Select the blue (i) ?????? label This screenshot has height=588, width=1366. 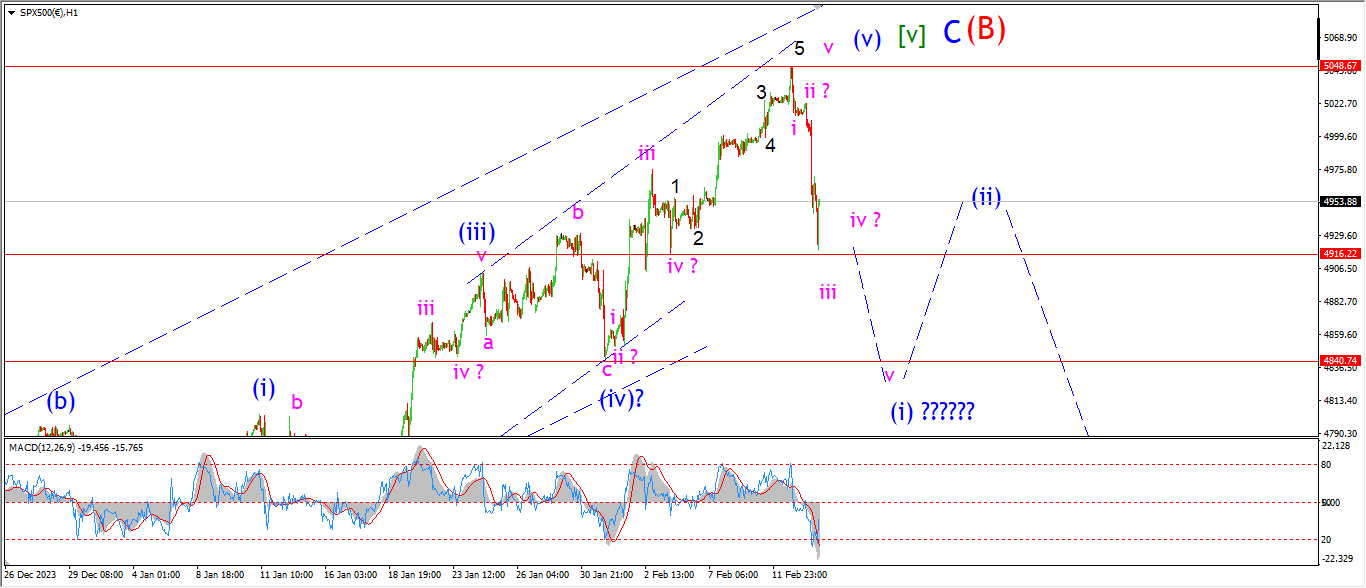click(932, 411)
